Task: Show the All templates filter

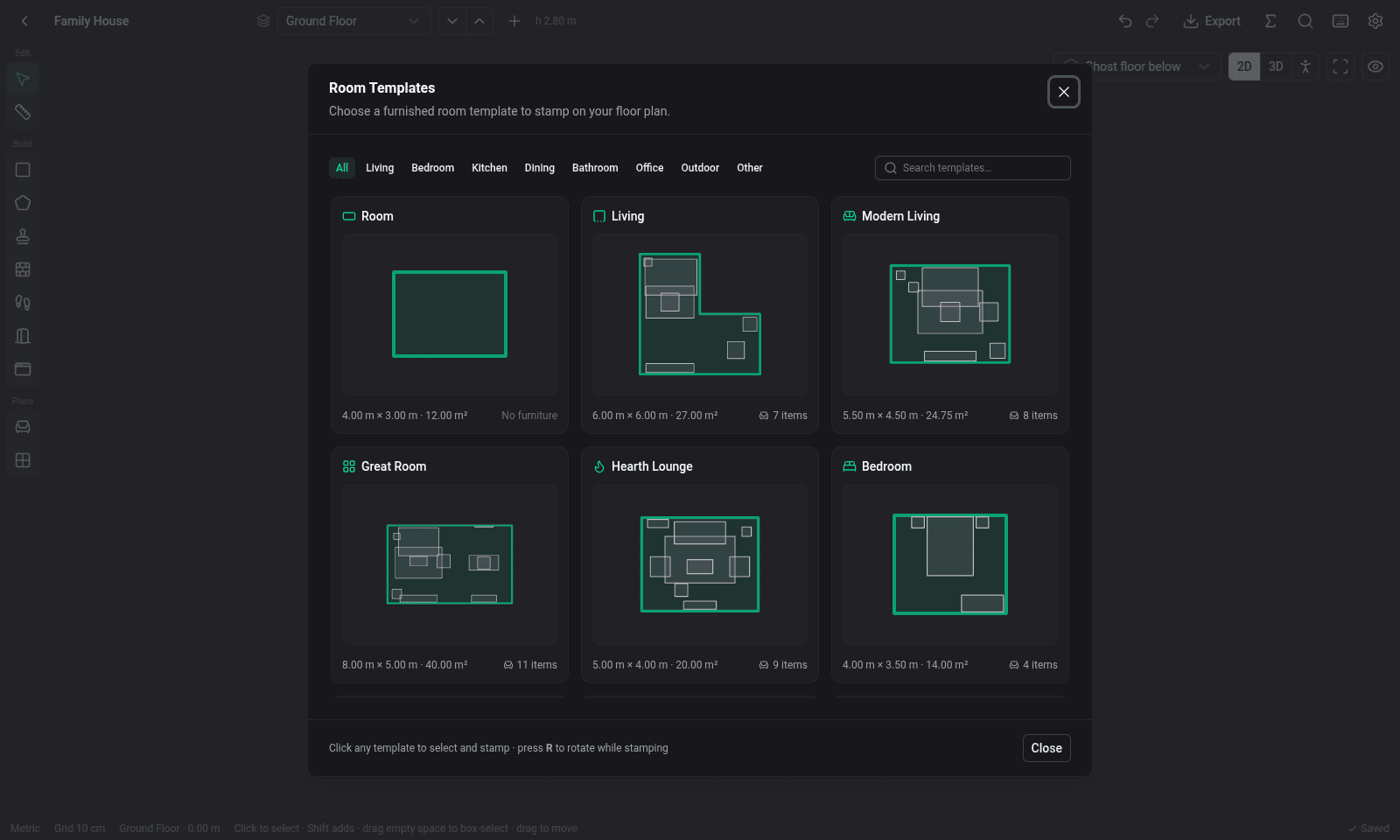Action: pyautogui.click(x=342, y=168)
